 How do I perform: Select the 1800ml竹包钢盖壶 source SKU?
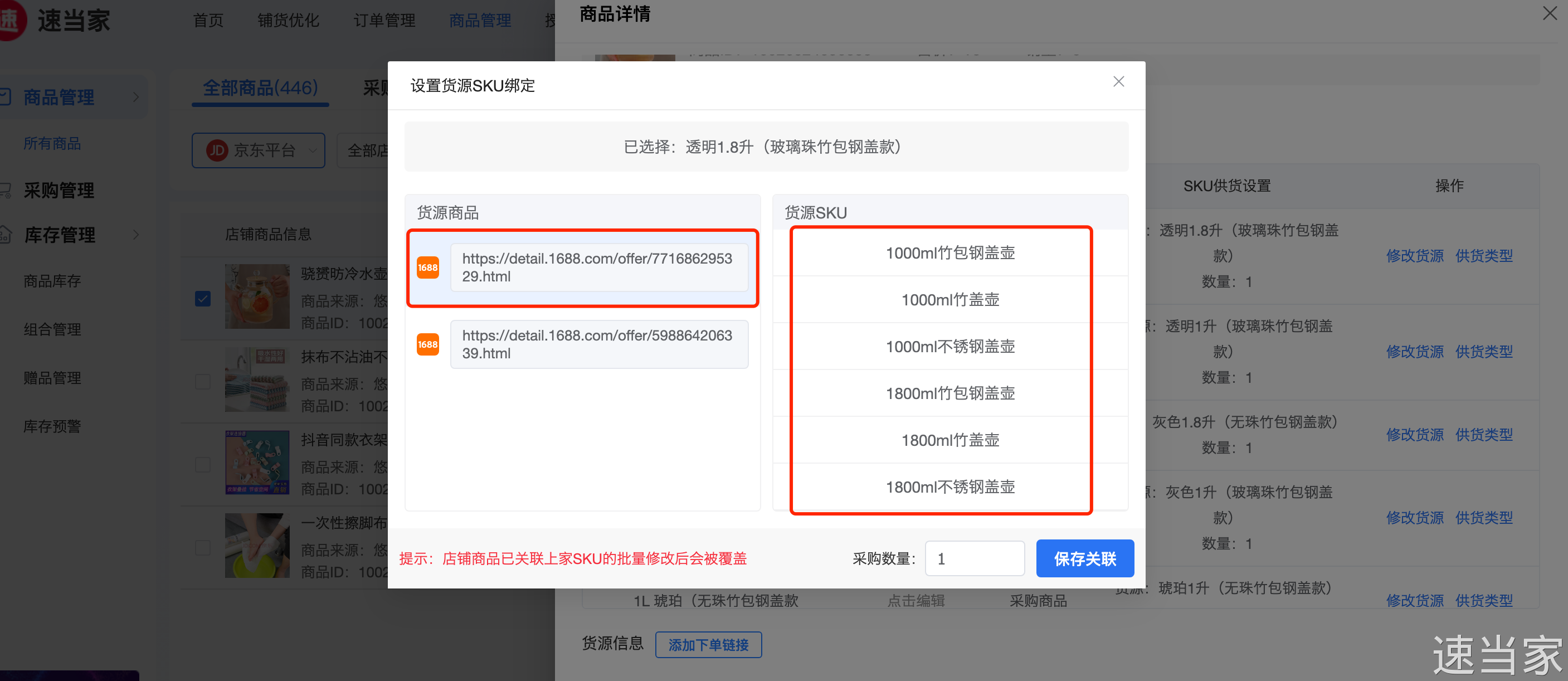[949, 393]
